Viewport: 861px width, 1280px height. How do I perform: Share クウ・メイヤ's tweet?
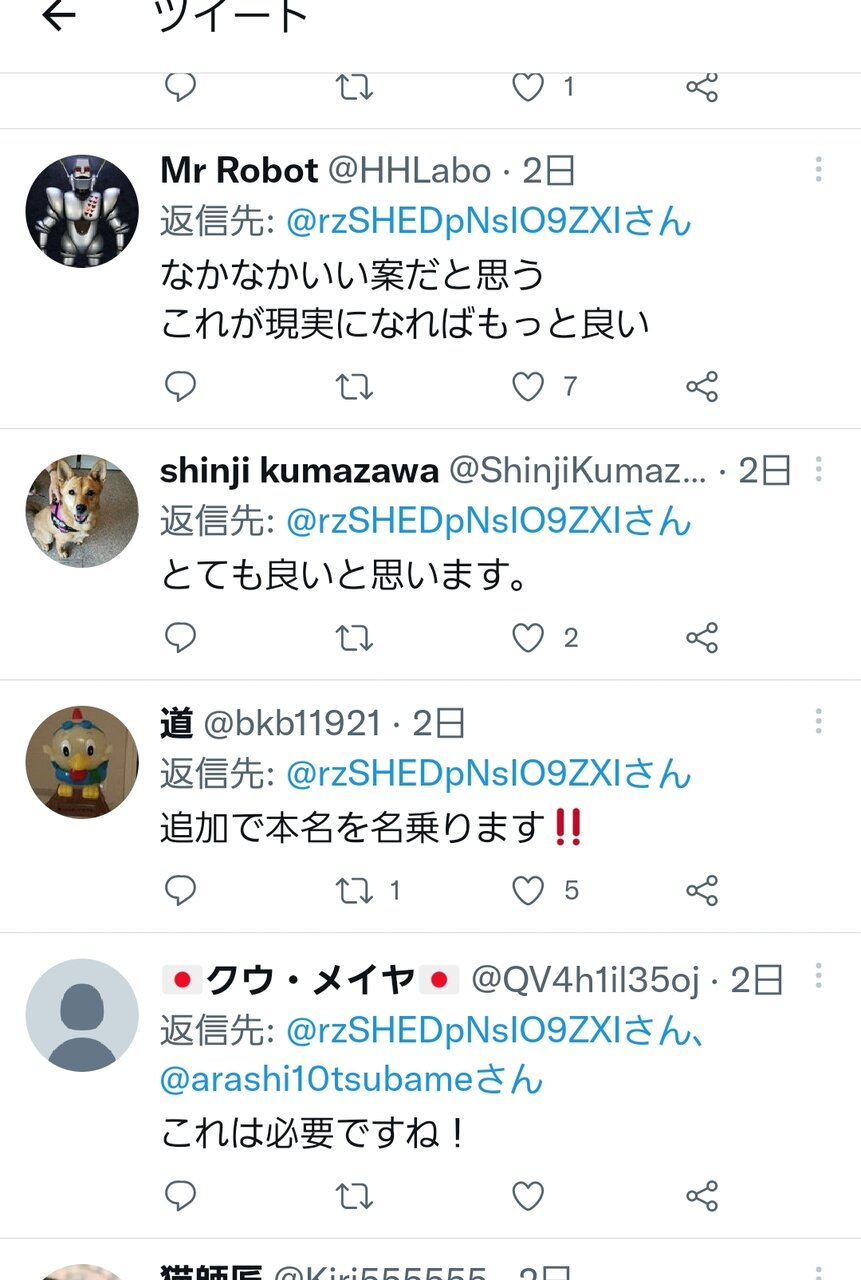pos(702,1195)
